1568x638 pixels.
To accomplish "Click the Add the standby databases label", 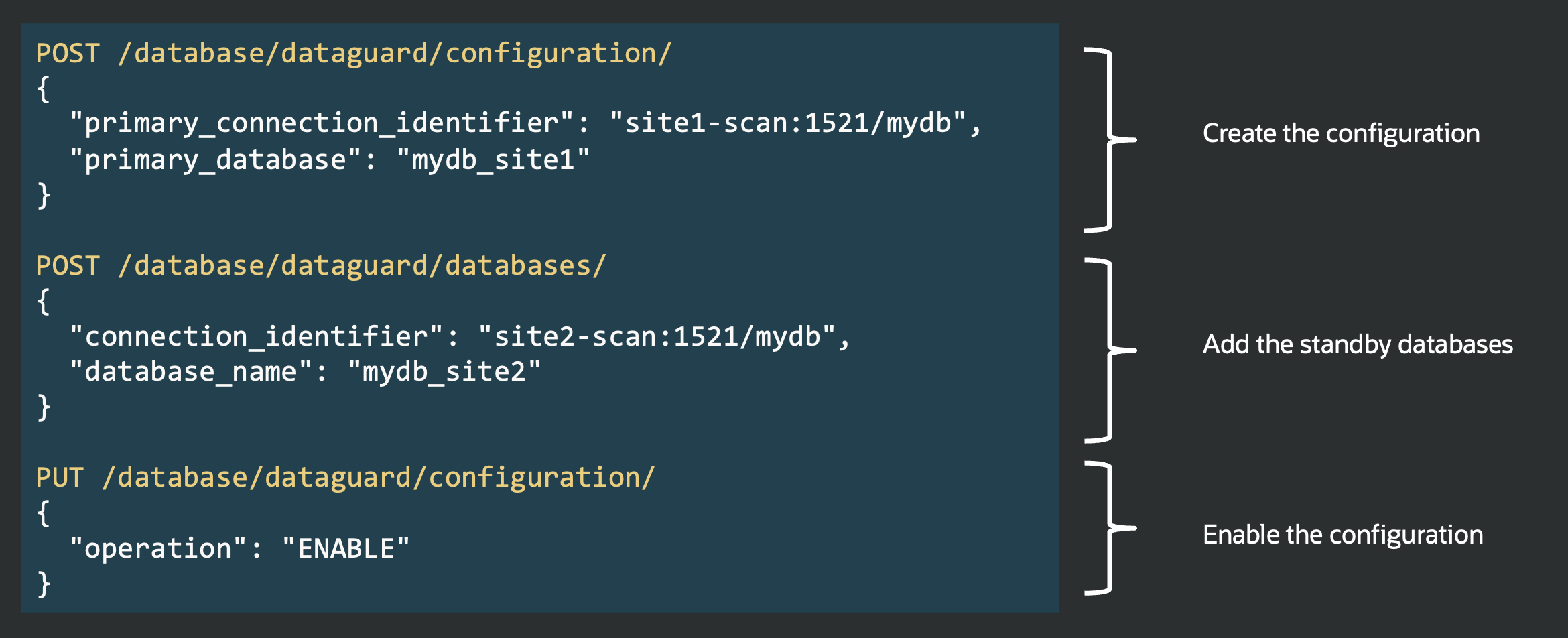I will [1358, 344].
